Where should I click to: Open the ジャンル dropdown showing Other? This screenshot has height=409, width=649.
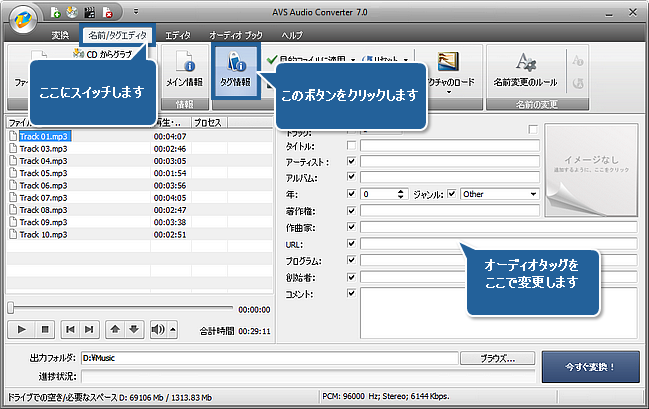pos(500,193)
